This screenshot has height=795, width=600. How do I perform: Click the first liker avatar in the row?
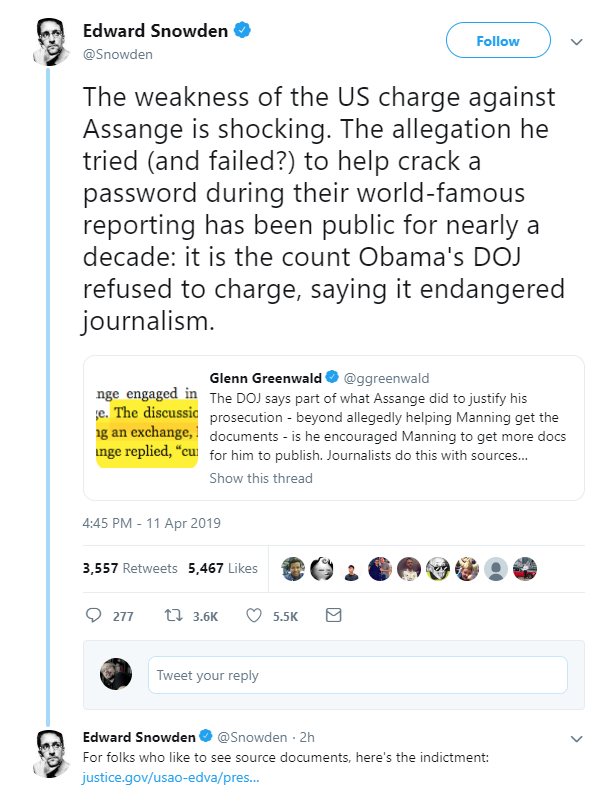click(x=293, y=568)
